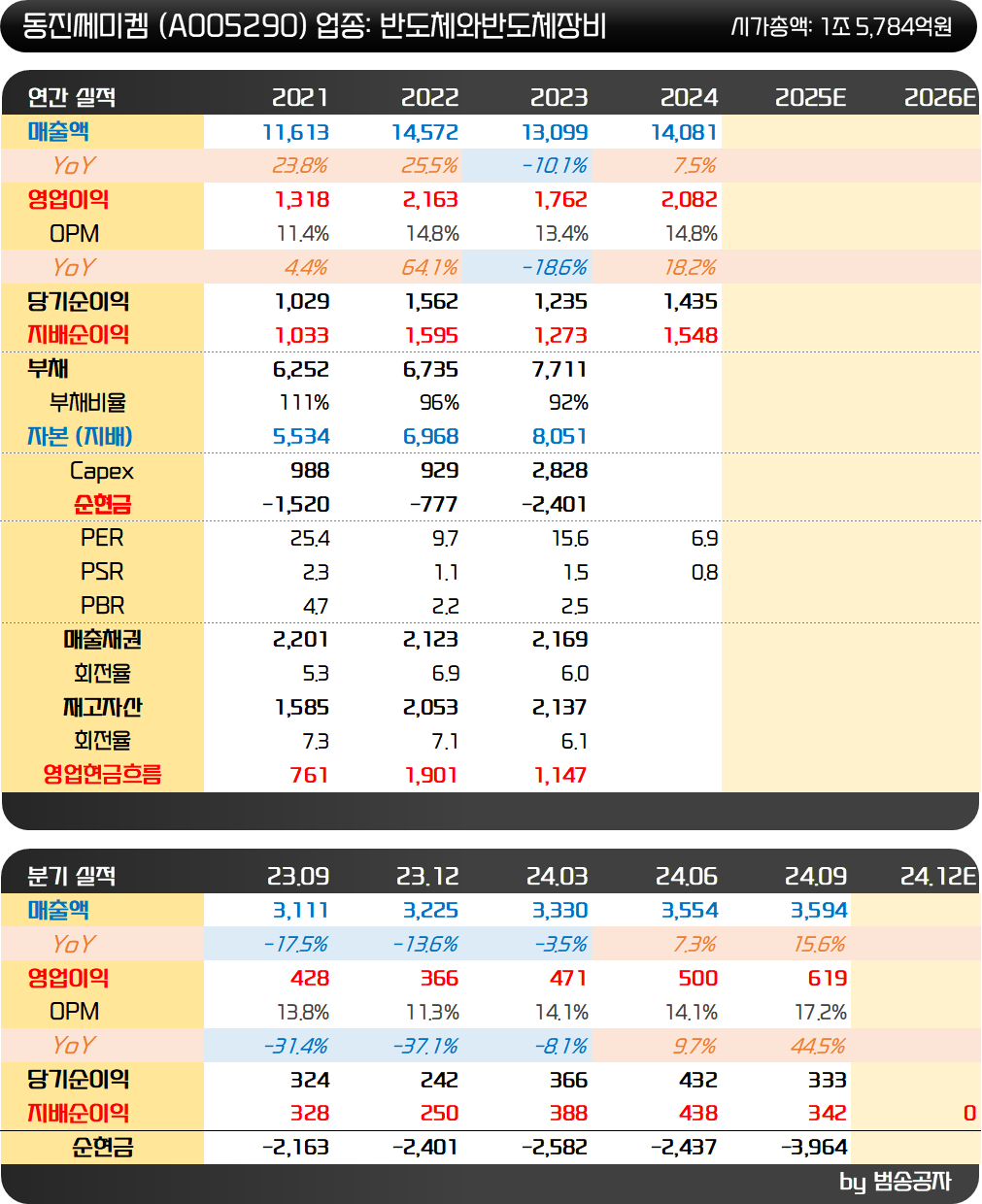Click the 2023 revenue YoY -10.1%
Viewport: 982px width, 1204px height.
pyautogui.click(x=555, y=166)
